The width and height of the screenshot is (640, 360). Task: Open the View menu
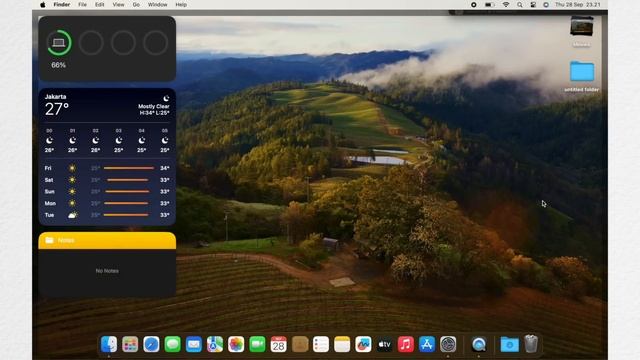point(118,5)
